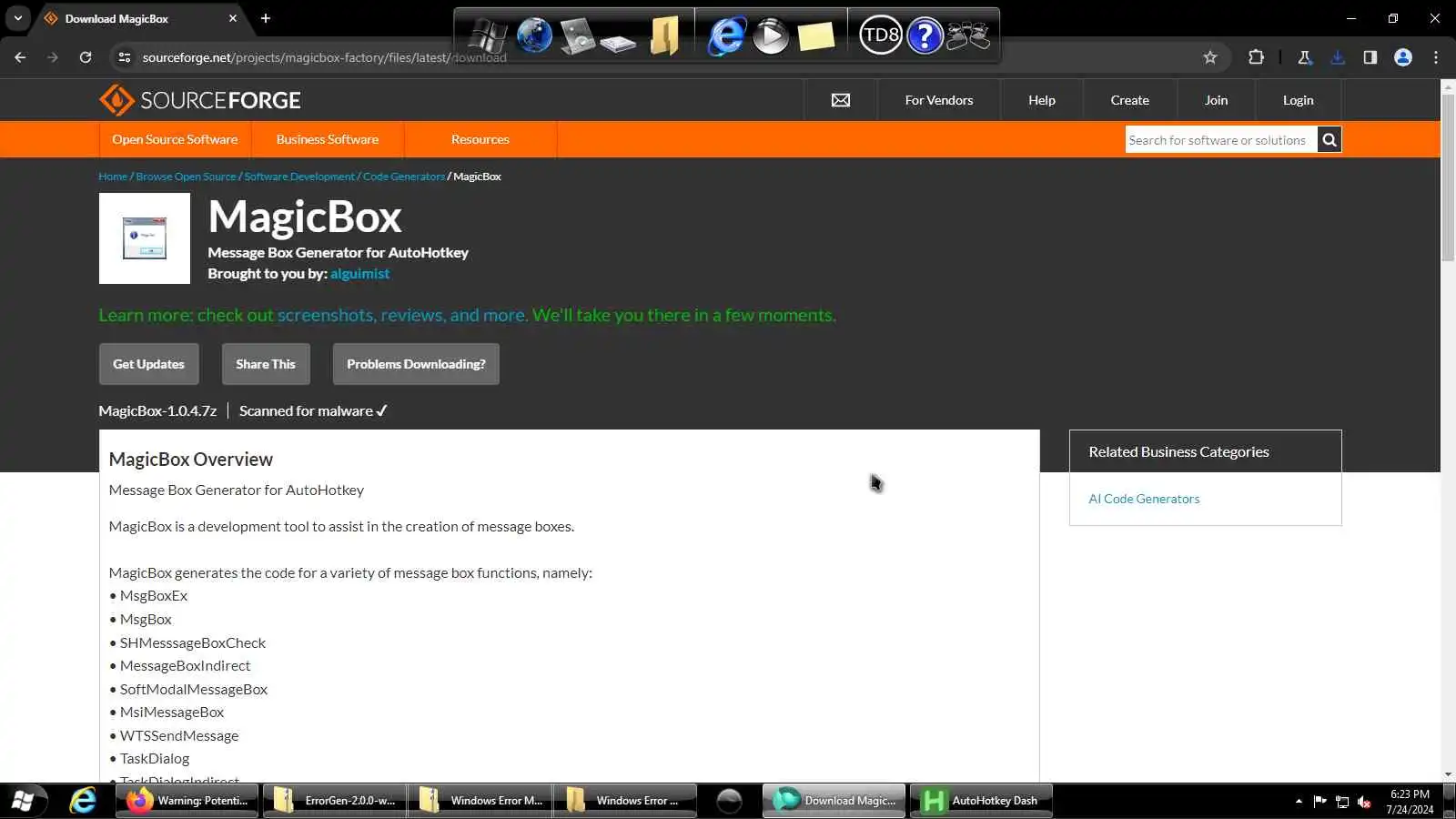
Task: Click the search magnifier button
Action: coord(1330,140)
